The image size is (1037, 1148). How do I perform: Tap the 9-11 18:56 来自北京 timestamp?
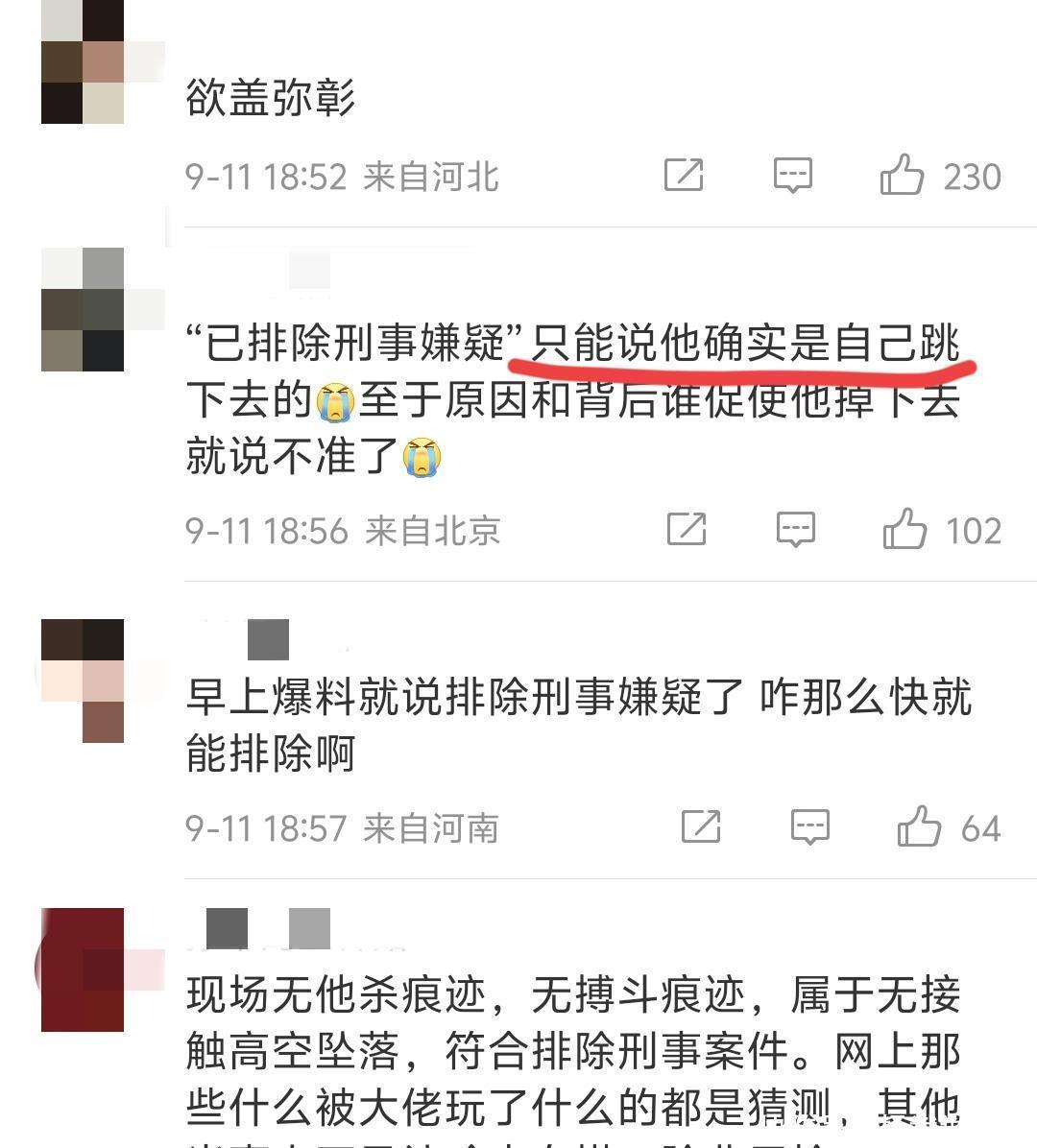point(343,531)
